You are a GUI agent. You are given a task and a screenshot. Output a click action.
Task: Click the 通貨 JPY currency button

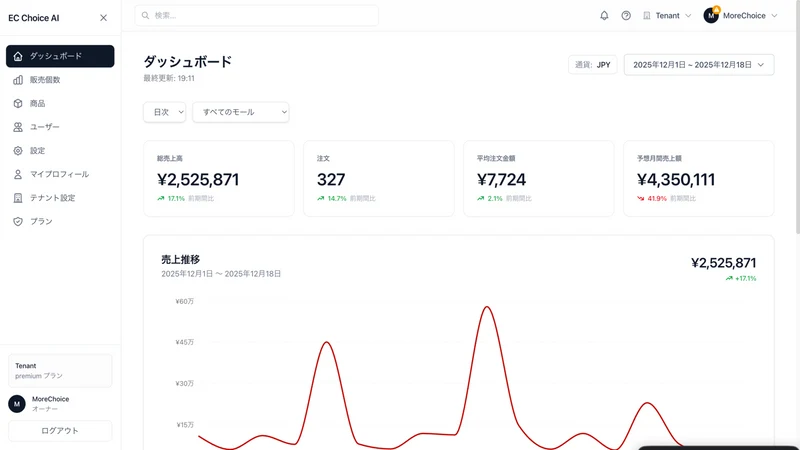[592, 65]
